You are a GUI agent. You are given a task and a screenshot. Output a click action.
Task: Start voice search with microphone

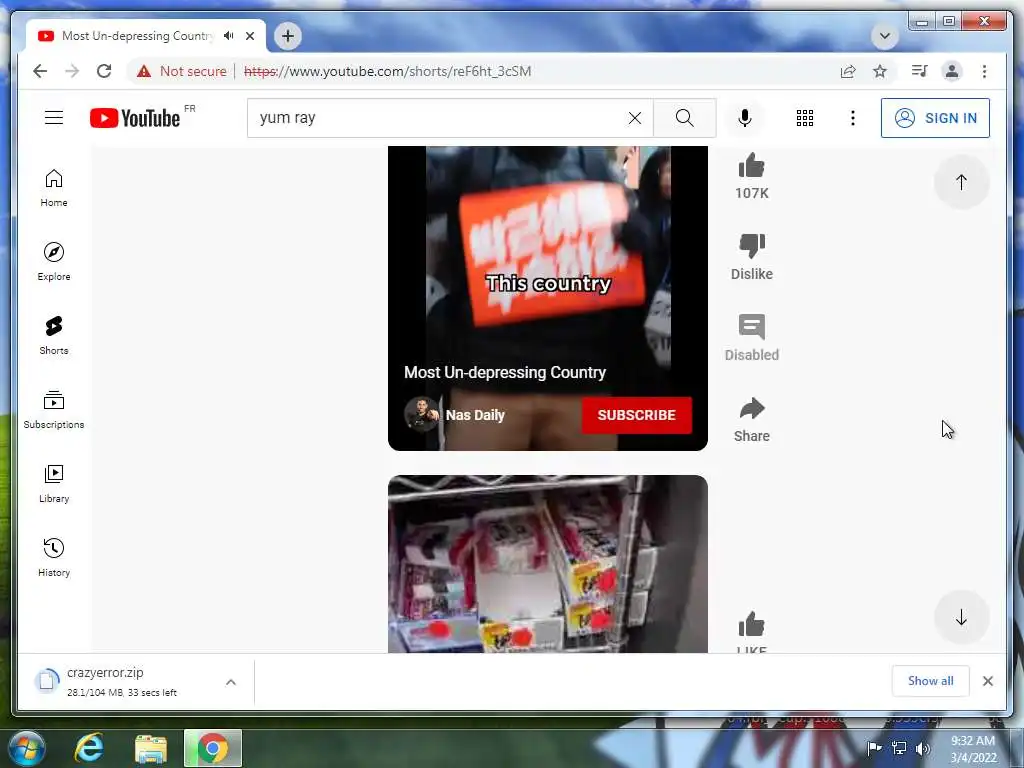[744, 118]
